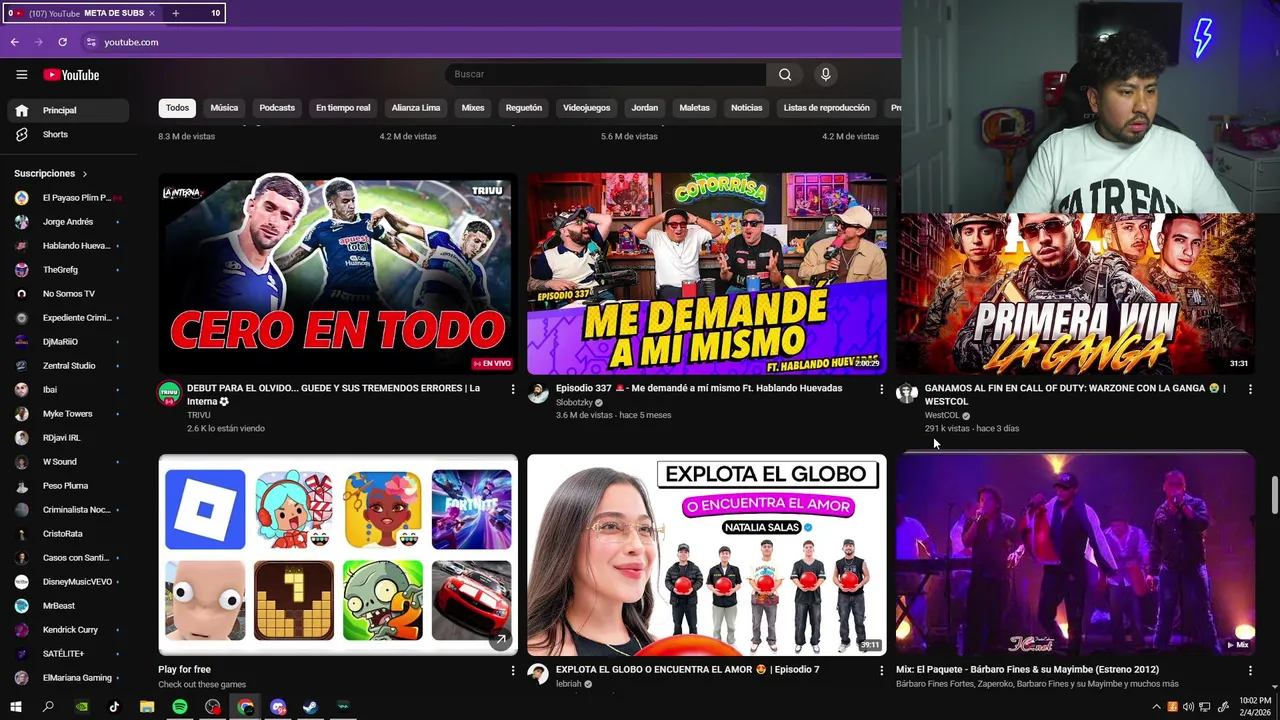Open the site info icon in the address bar
Viewport: 1280px width, 720px height.
point(91,42)
